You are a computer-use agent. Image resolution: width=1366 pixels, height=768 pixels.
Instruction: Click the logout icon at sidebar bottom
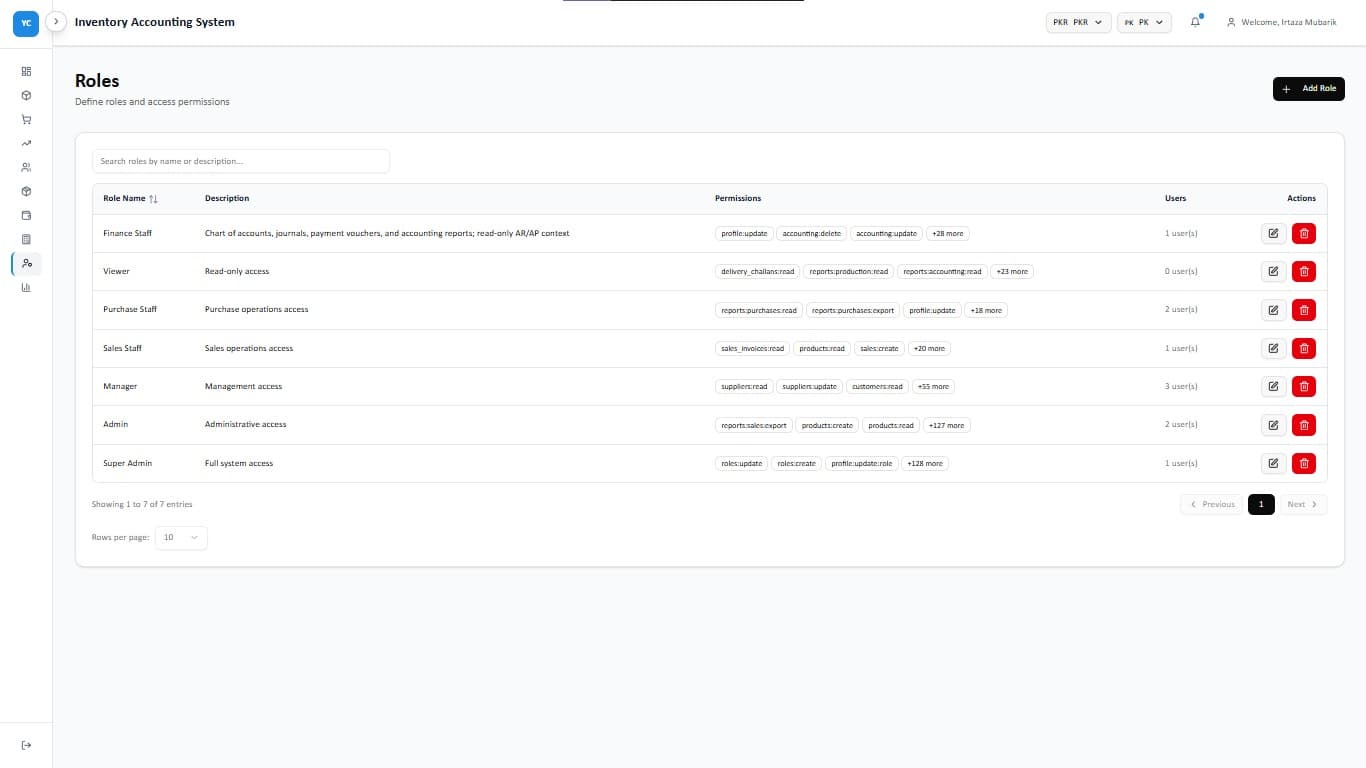click(x=26, y=745)
